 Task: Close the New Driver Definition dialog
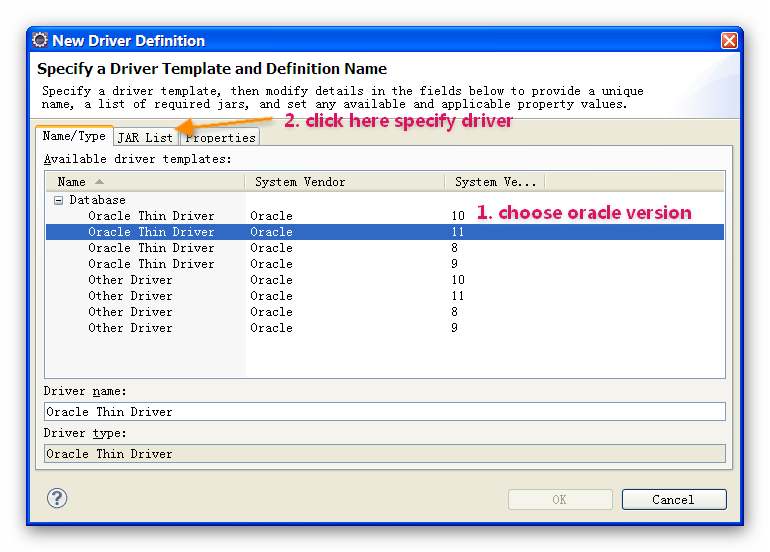[x=729, y=40]
